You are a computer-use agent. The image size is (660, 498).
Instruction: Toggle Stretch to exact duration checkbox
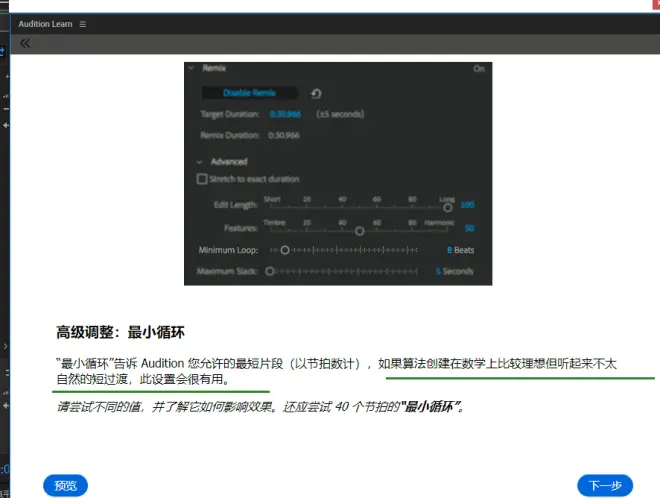tap(202, 179)
